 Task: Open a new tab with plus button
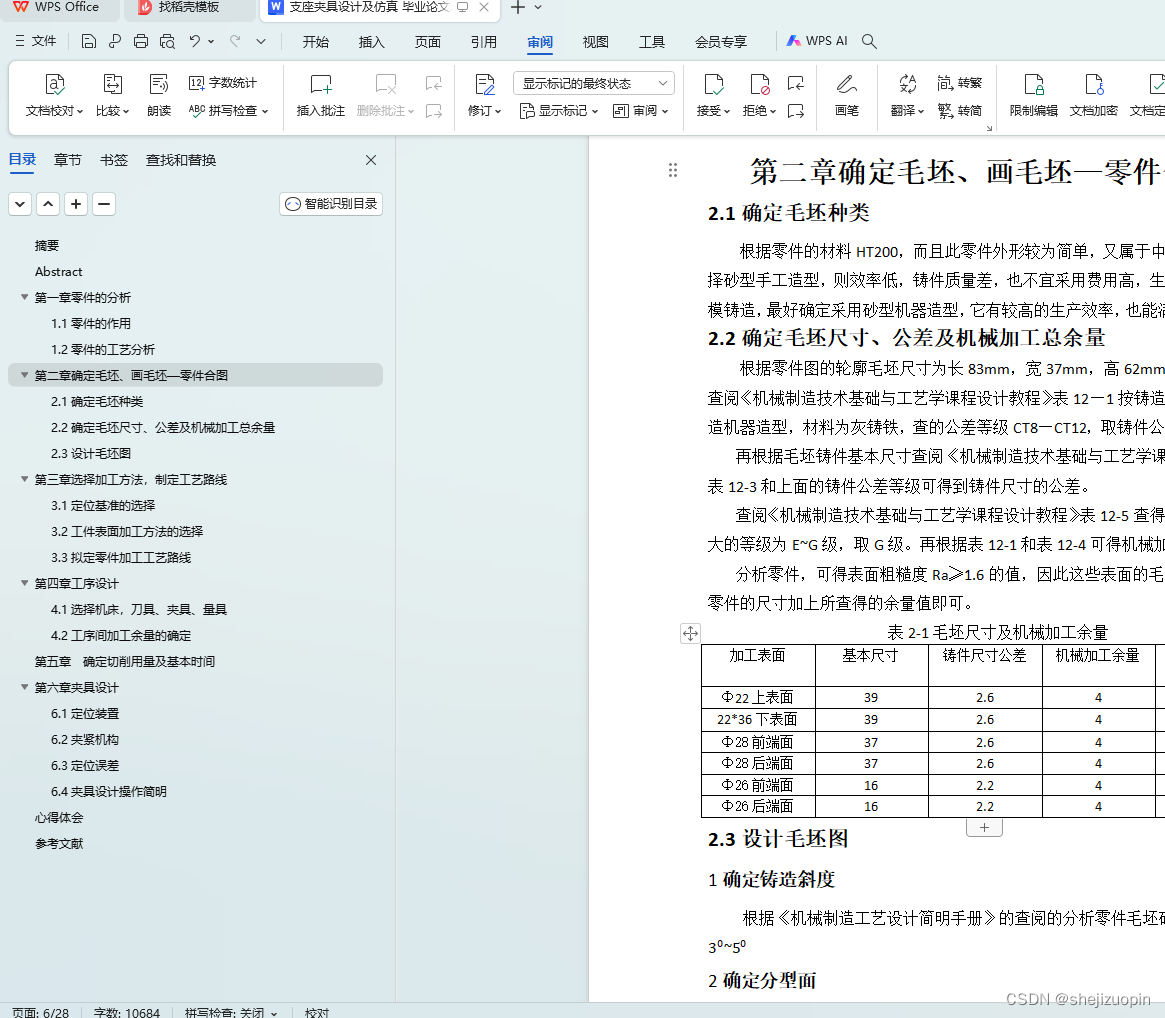(518, 7)
